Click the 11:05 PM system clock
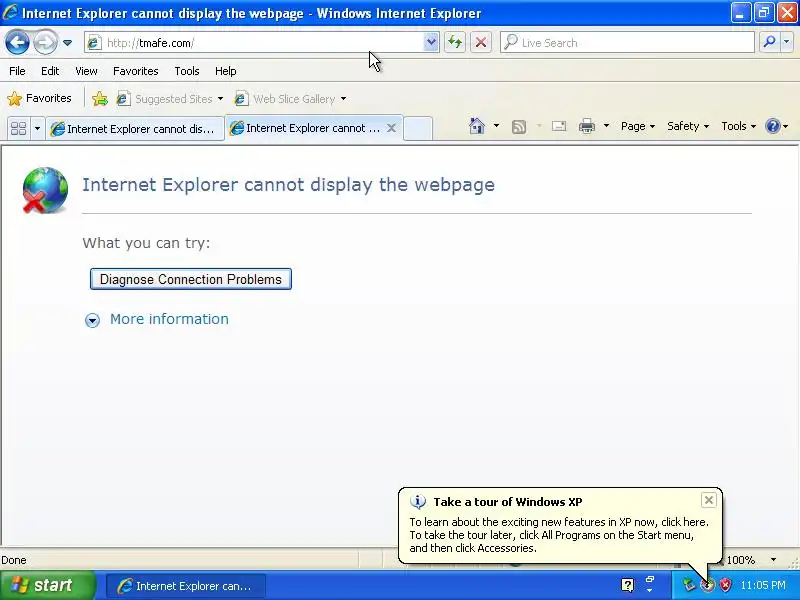Screen dimensions: 800x600 [763, 585]
